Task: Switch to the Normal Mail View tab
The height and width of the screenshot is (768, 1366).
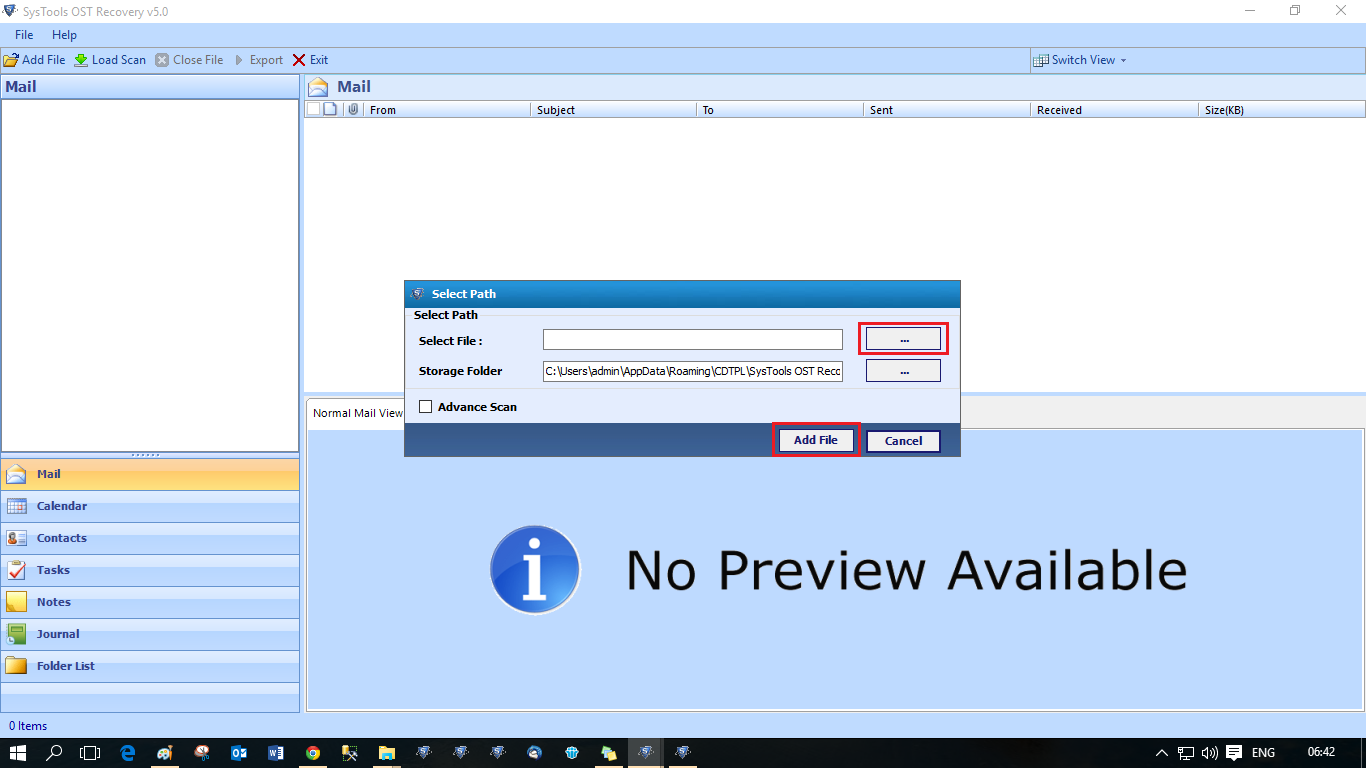Action: coord(357,413)
